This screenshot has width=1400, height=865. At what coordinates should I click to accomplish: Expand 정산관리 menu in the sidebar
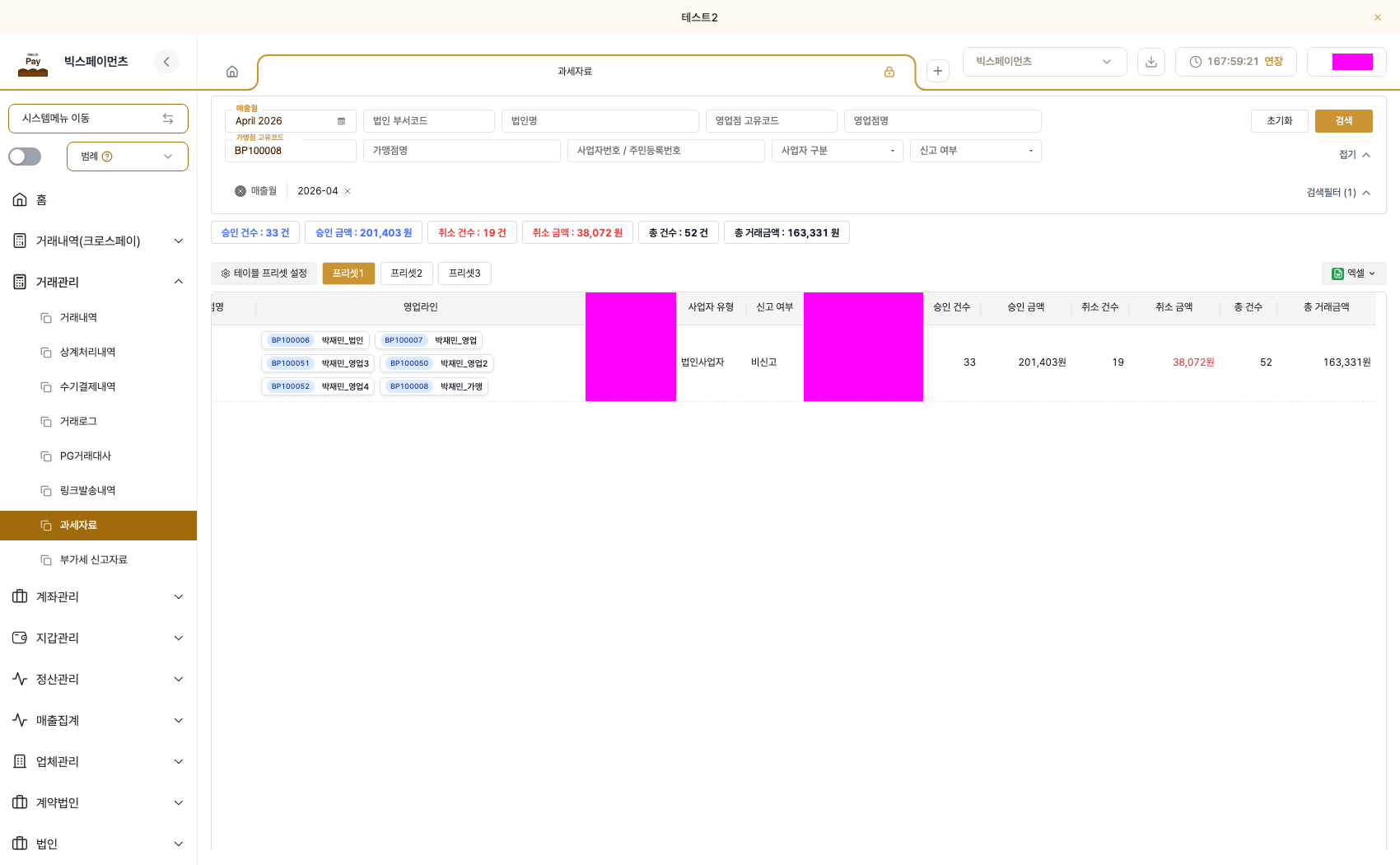[99, 679]
